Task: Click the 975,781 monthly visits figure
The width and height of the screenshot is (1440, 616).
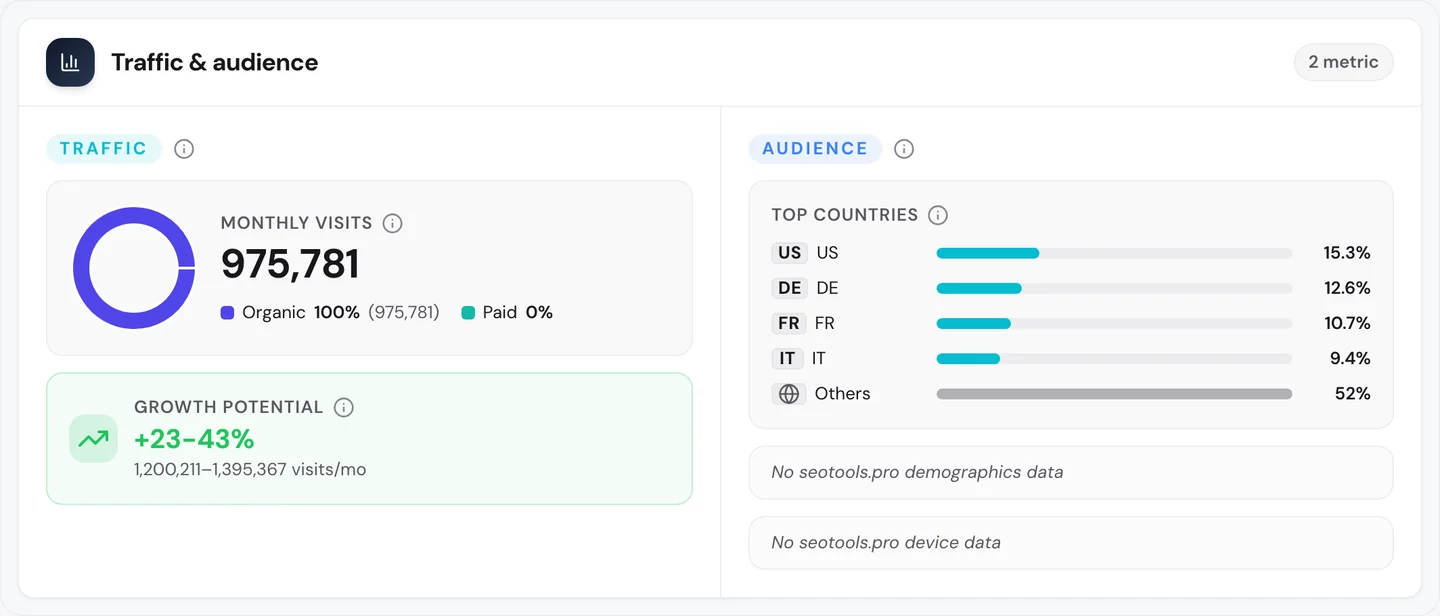Action: click(x=290, y=265)
